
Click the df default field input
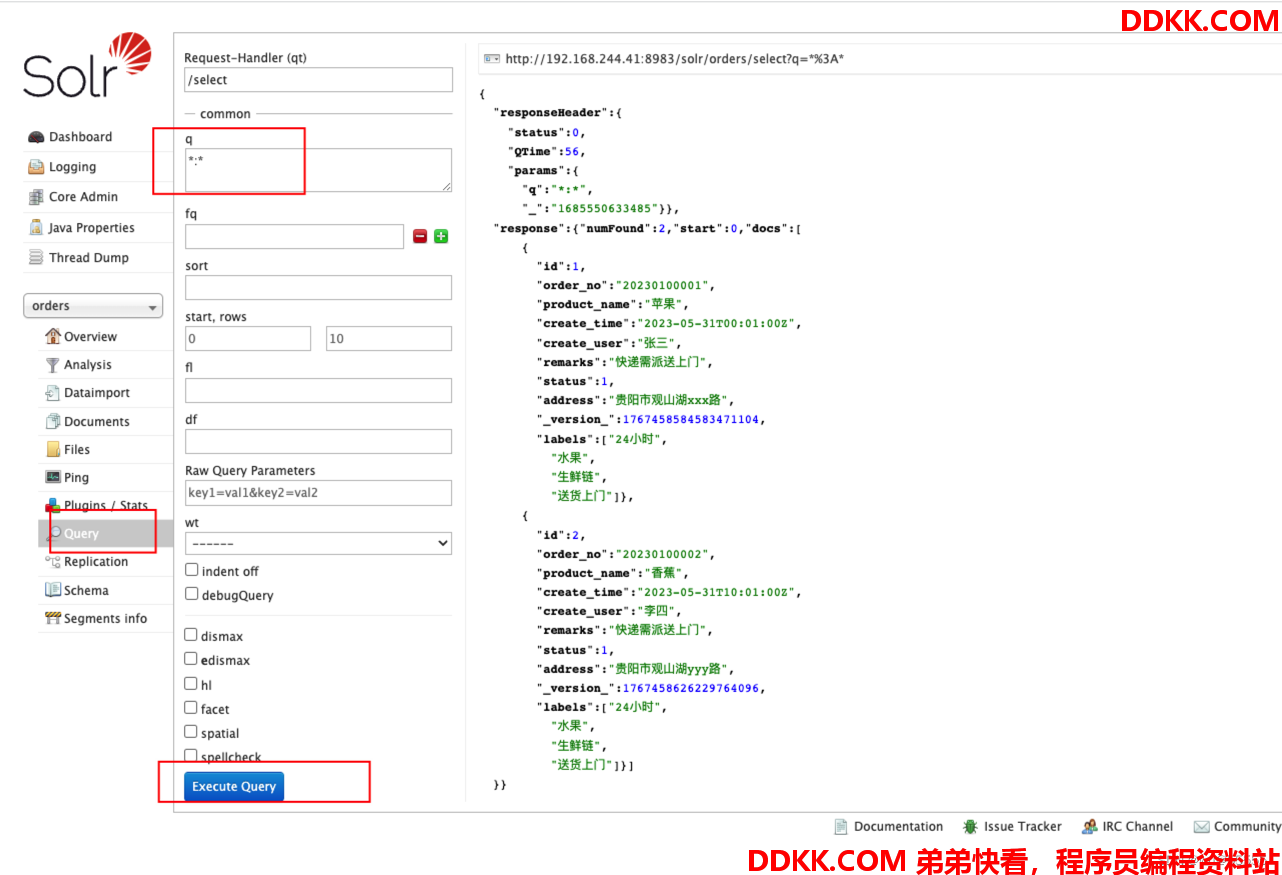point(318,441)
